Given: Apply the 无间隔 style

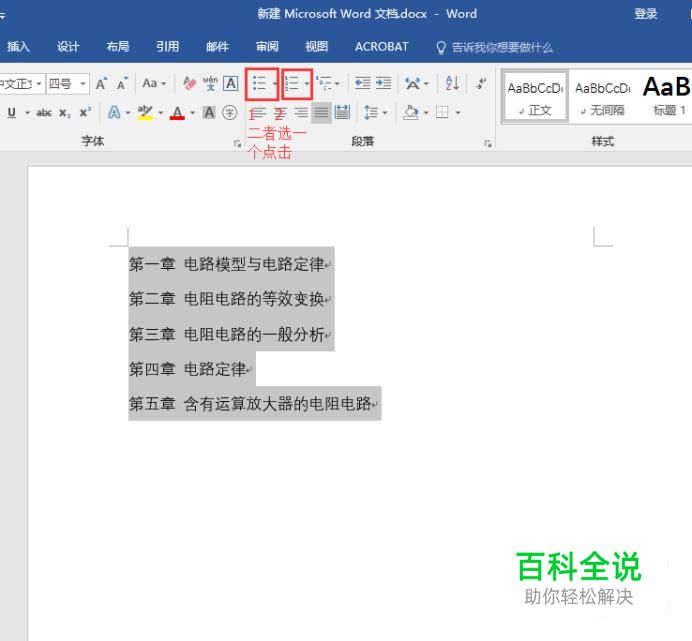Looking at the screenshot, I should tap(602, 97).
